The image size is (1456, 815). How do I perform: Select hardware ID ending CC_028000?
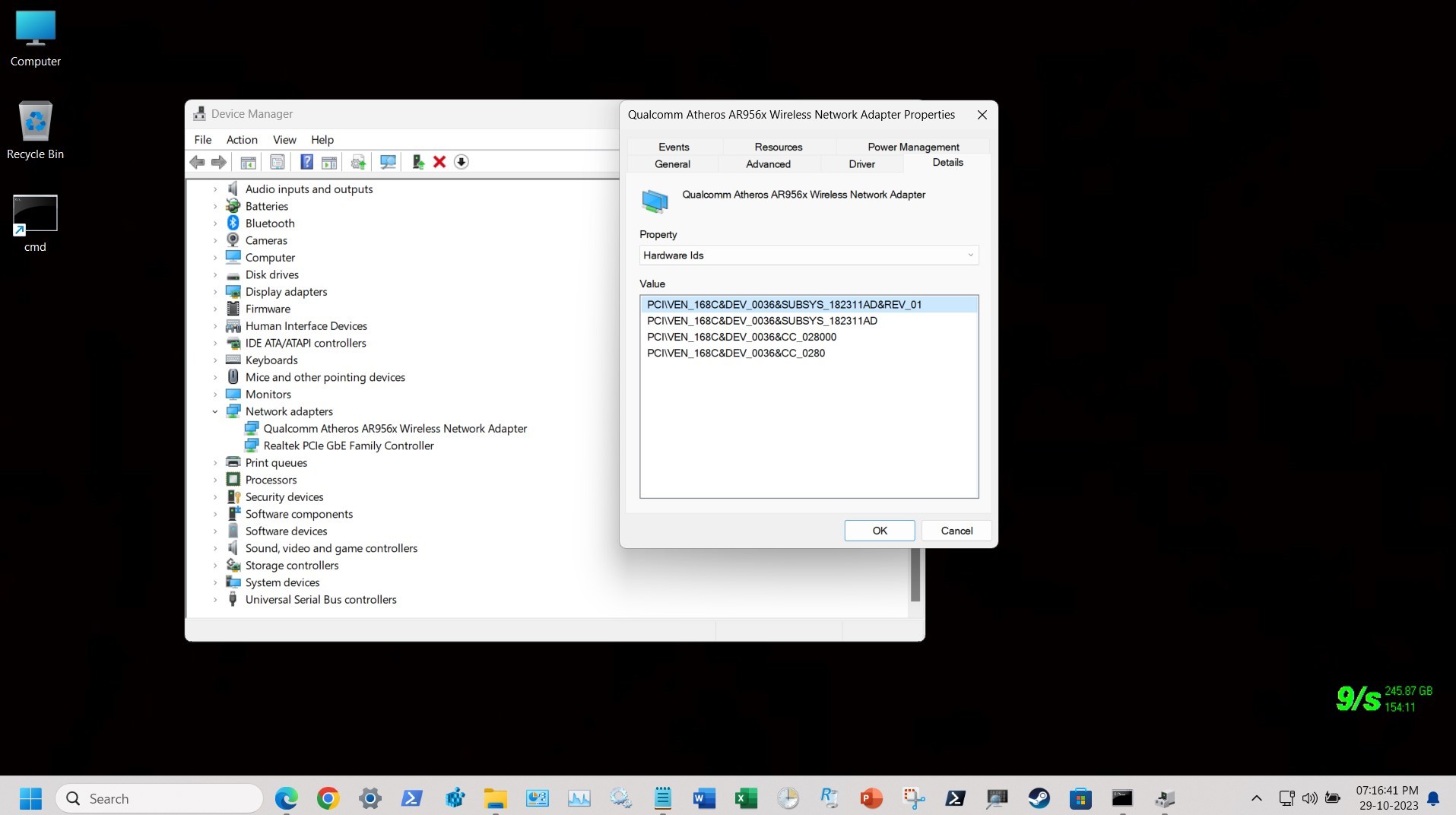[x=741, y=337]
